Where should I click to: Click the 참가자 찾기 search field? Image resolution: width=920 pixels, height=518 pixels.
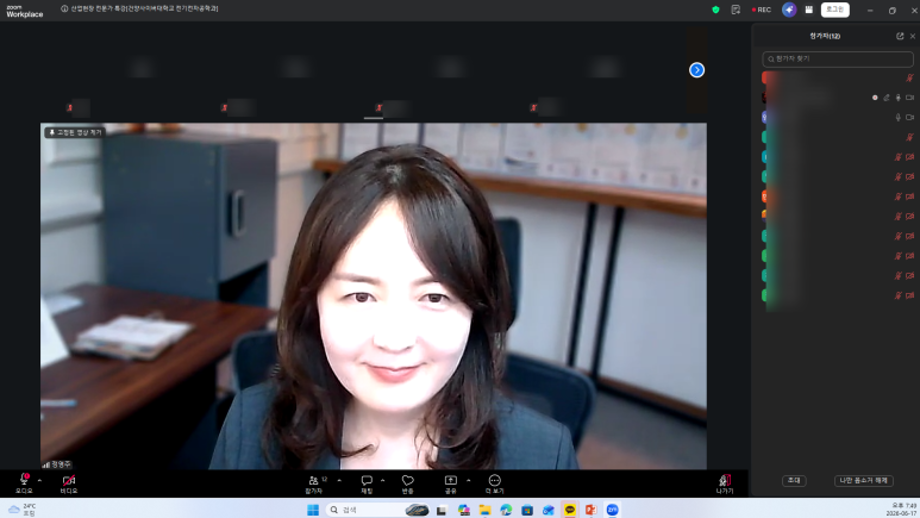click(837, 59)
